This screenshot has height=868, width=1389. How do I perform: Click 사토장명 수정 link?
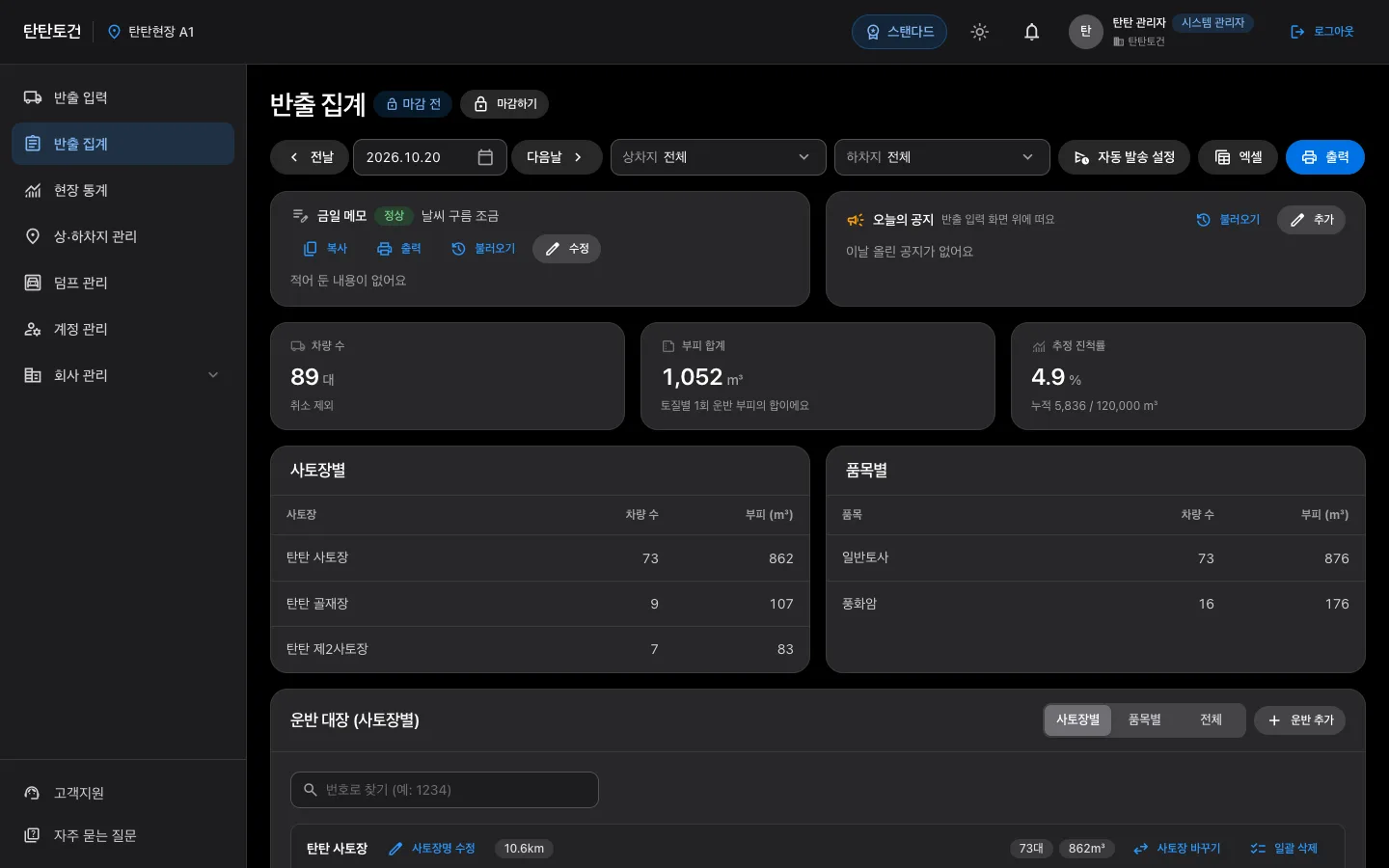tap(432, 849)
